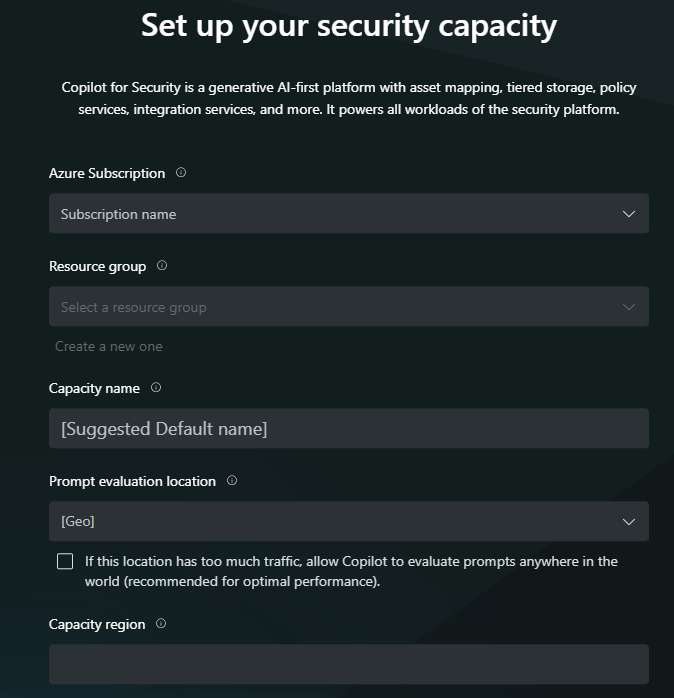The image size is (674, 698).
Task: Click the Prompt evaluation location label
Action: [x=132, y=481]
